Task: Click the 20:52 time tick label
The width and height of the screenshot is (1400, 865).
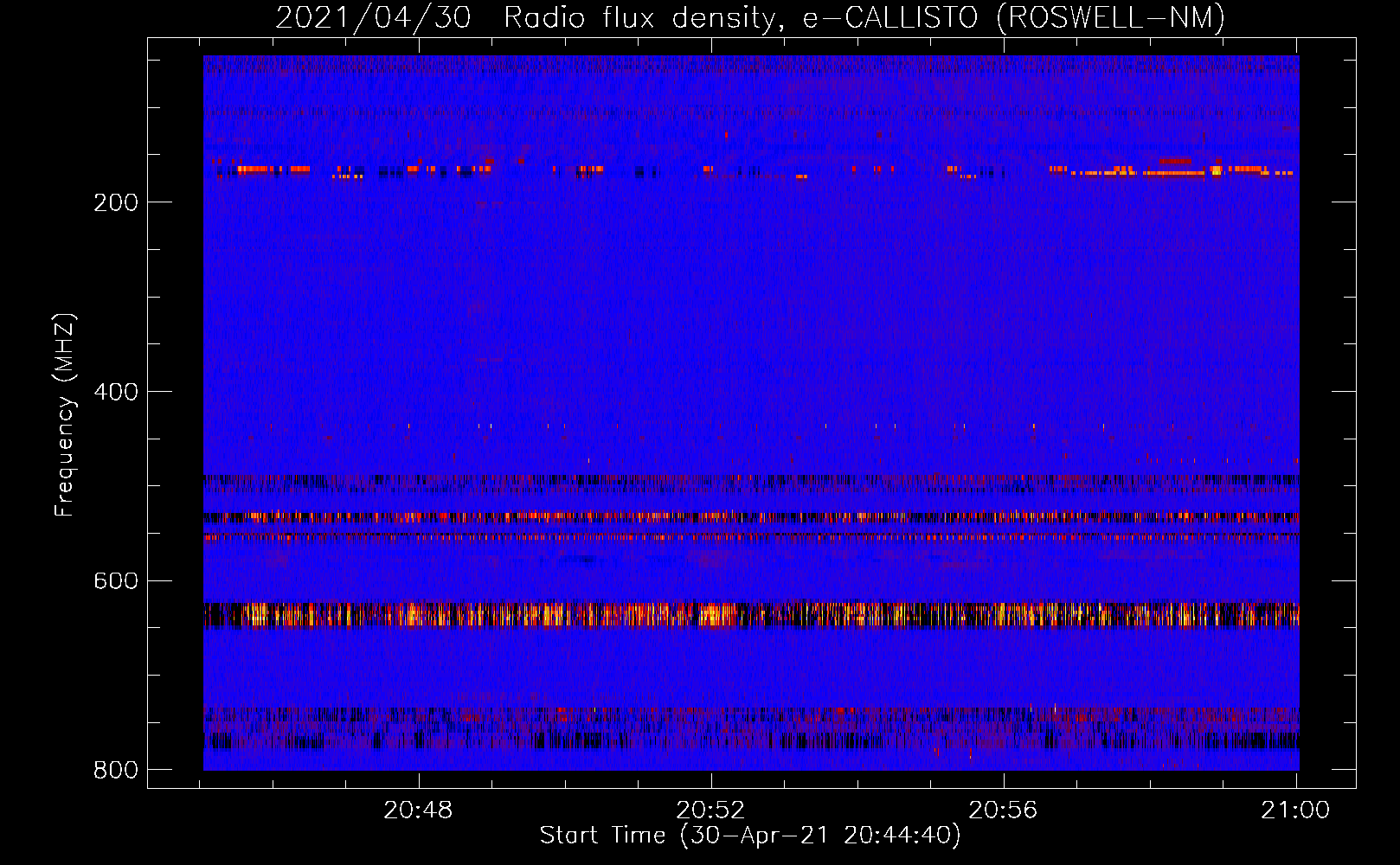Action: [x=711, y=811]
